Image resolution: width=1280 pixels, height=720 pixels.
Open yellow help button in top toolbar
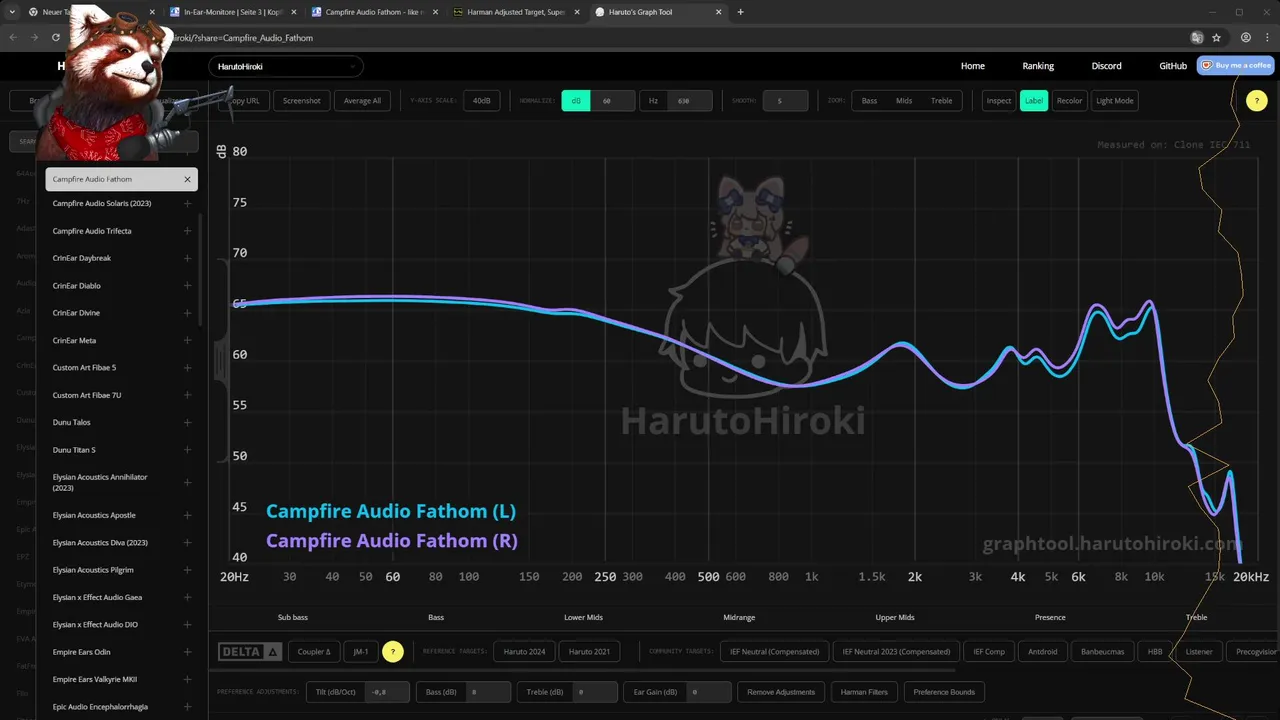[1257, 101]
